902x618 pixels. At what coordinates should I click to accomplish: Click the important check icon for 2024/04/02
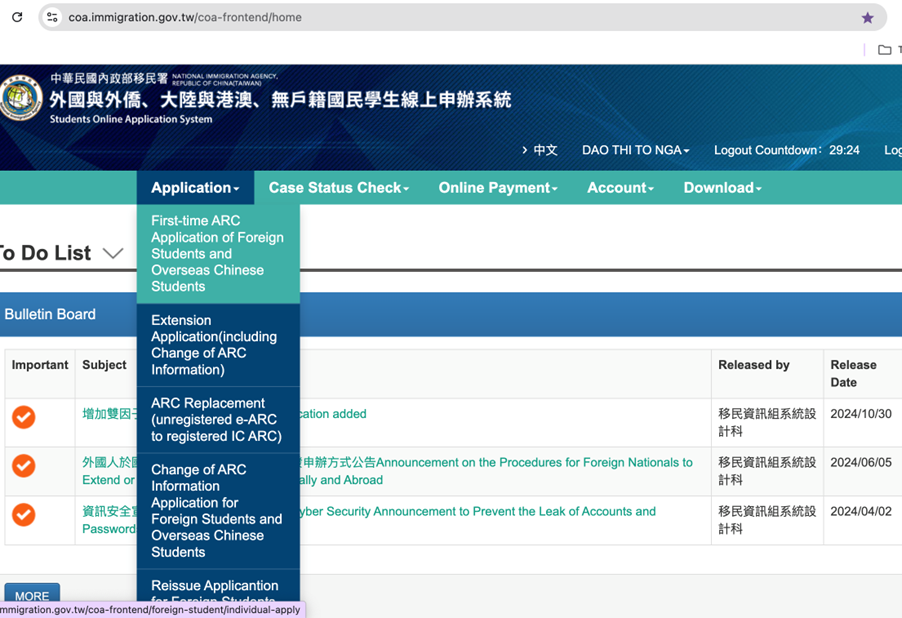(x=24, y=514)
